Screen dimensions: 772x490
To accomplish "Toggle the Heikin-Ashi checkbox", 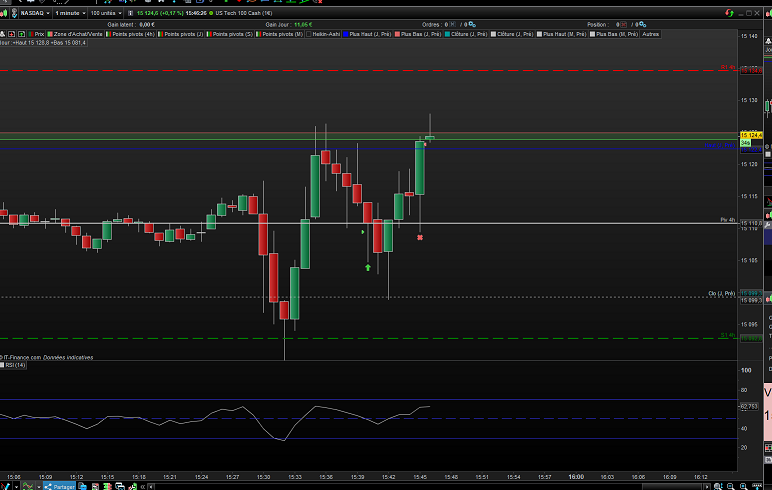I will (309, 34).
